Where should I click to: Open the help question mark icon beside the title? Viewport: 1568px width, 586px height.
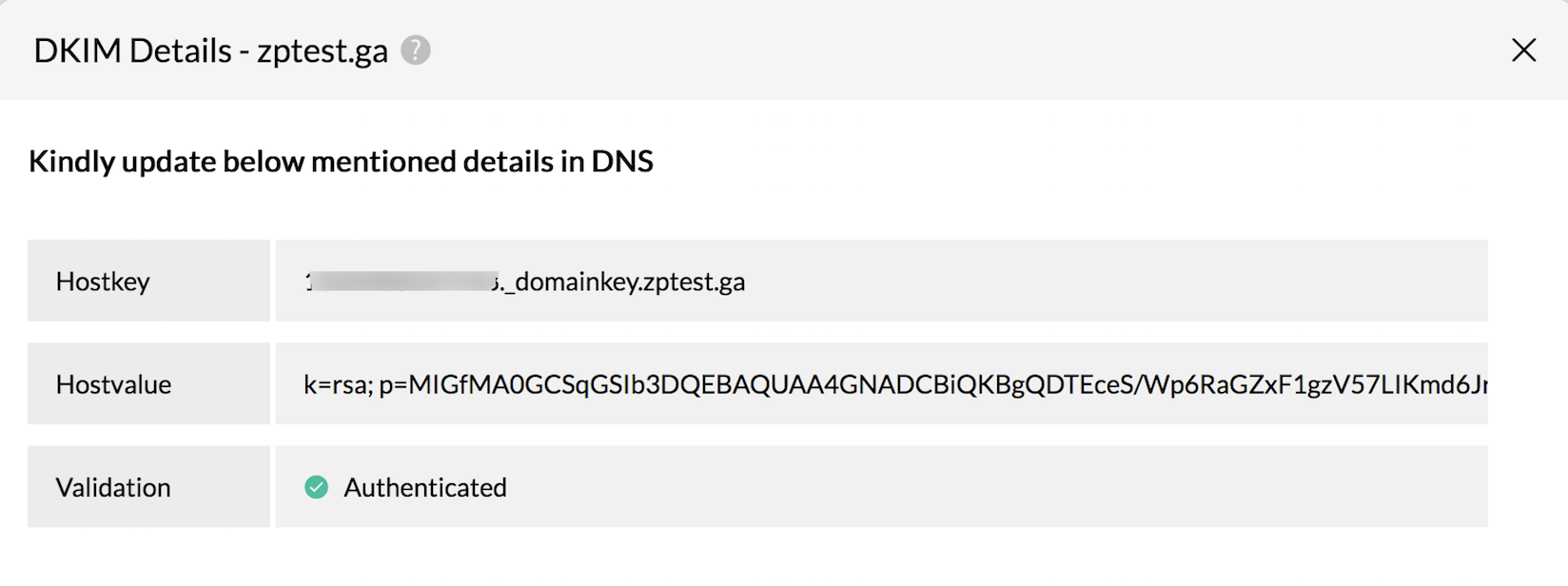415,49
